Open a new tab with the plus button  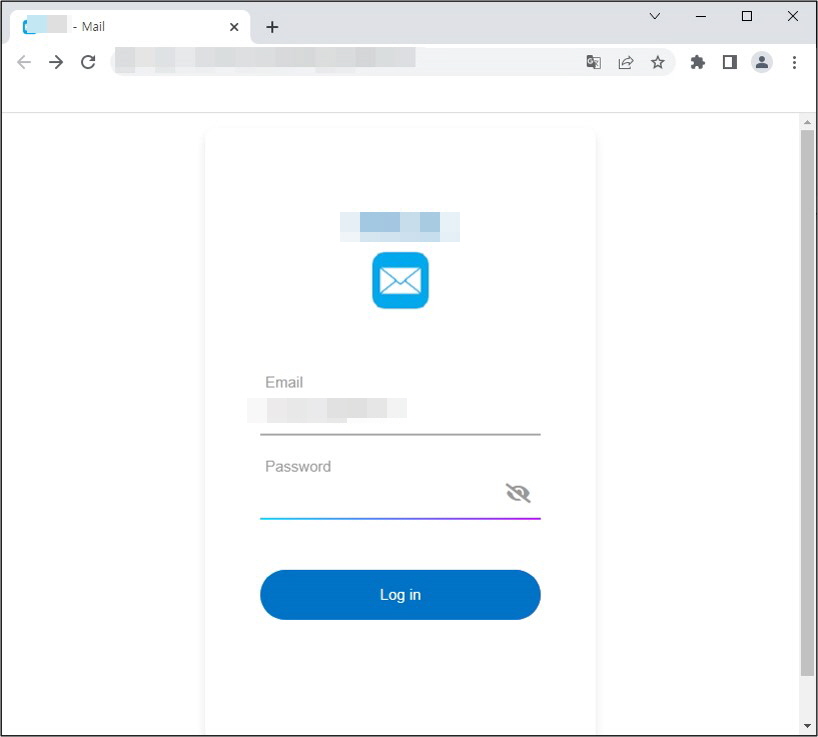[x=272, y=27]
